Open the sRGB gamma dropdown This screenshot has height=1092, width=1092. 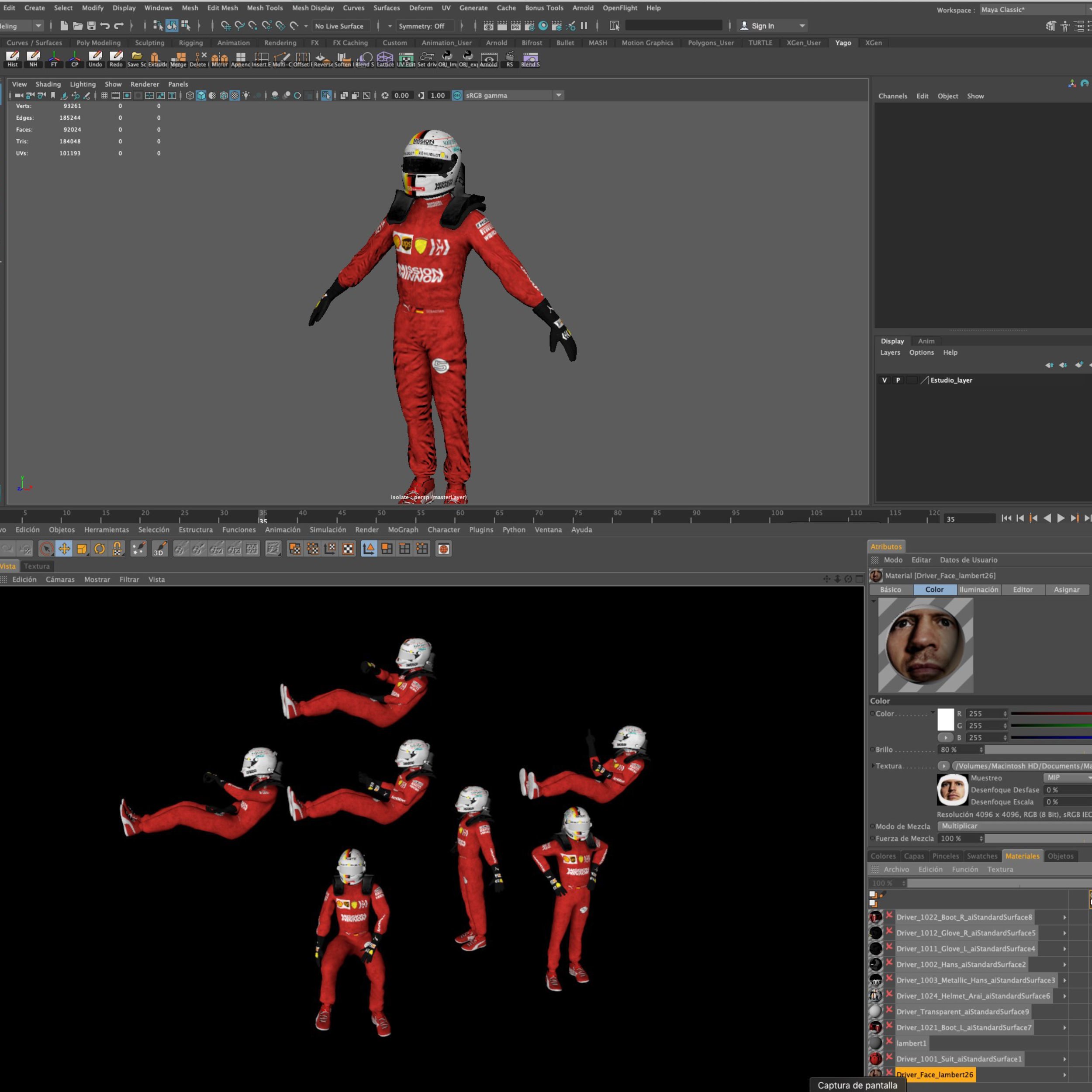pyautogui.click(x=558, y=96)
